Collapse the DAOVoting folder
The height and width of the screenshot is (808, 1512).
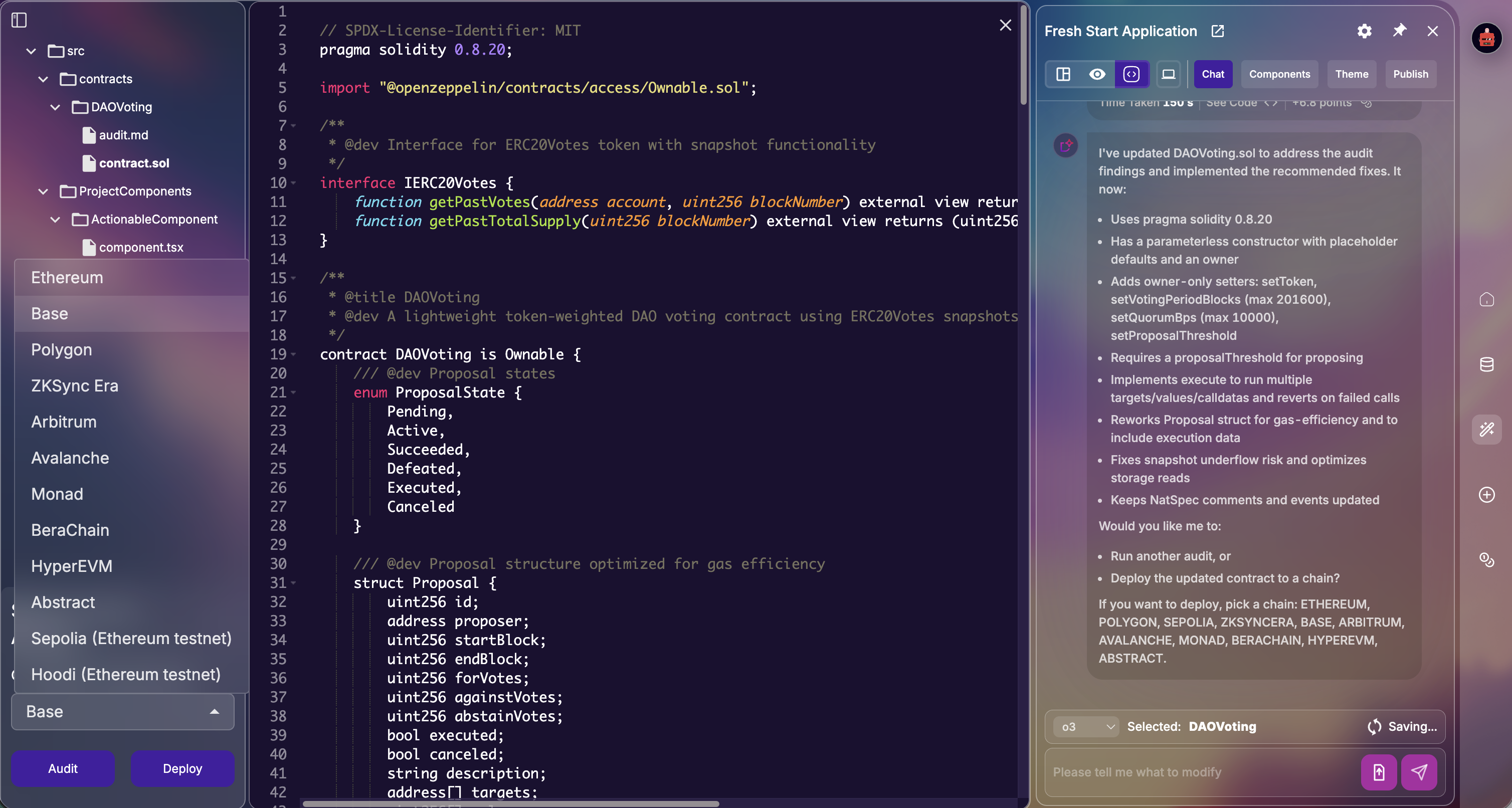(x=55, y=107)
